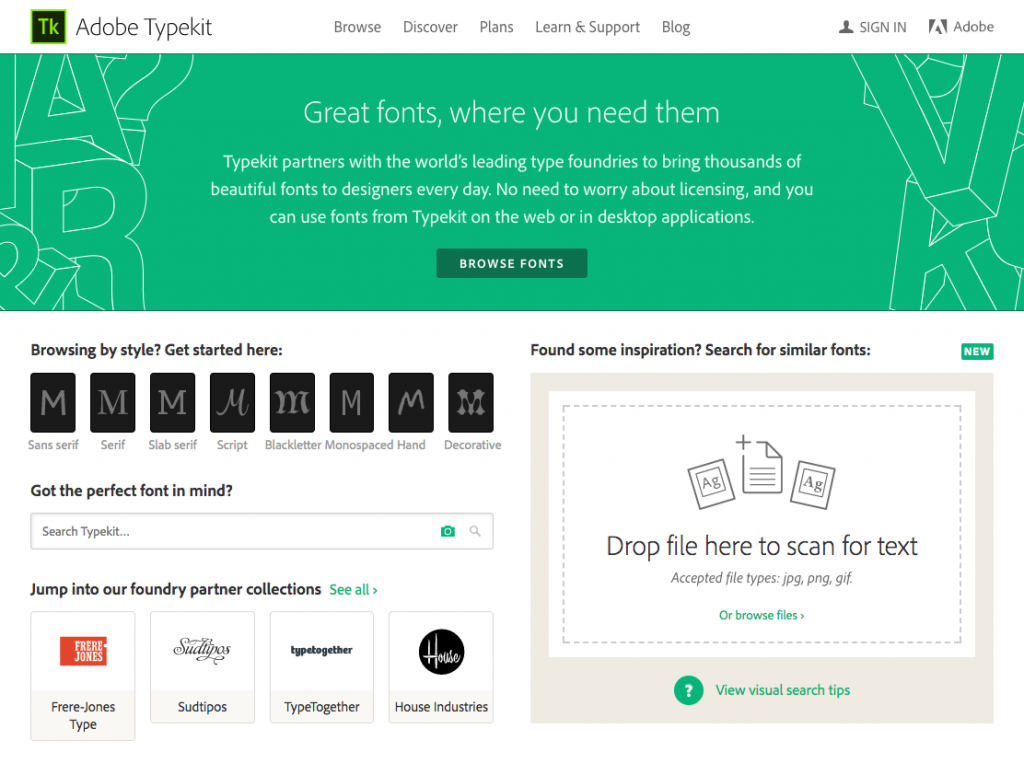Viewport: 1024px width, 775px height.
Task: Click the Adobe Typekit Tk logo
Action: click(x=48, y=27)
